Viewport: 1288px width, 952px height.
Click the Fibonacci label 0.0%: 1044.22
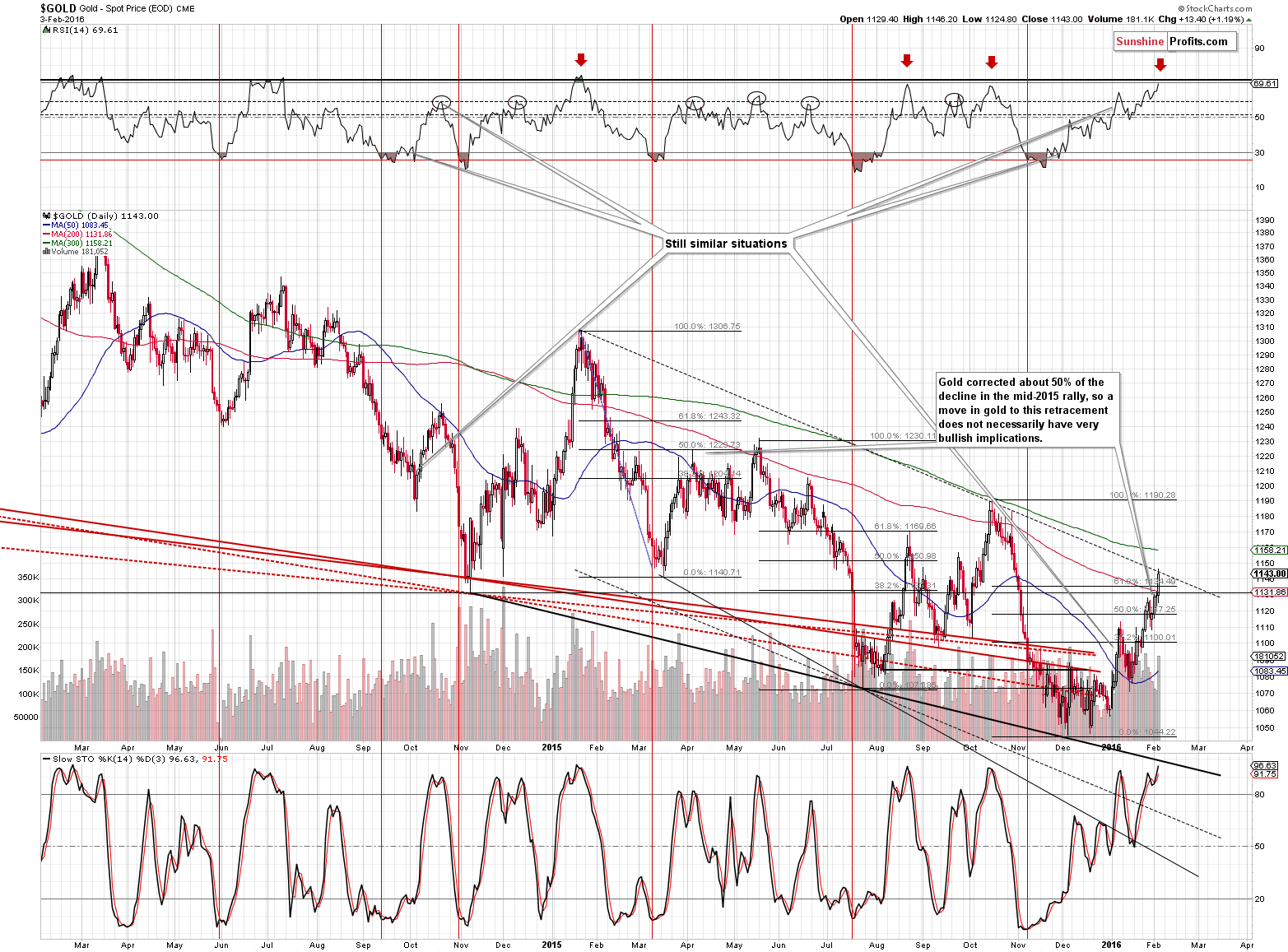pyautogui.click(x=1147, y=732)
